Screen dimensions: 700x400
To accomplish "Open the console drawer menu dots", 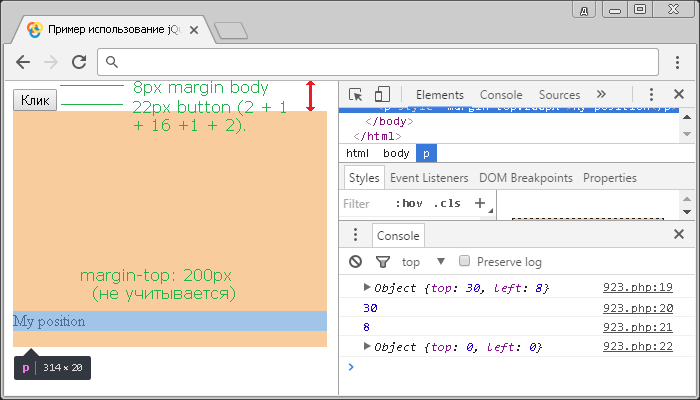I will 355,234.
